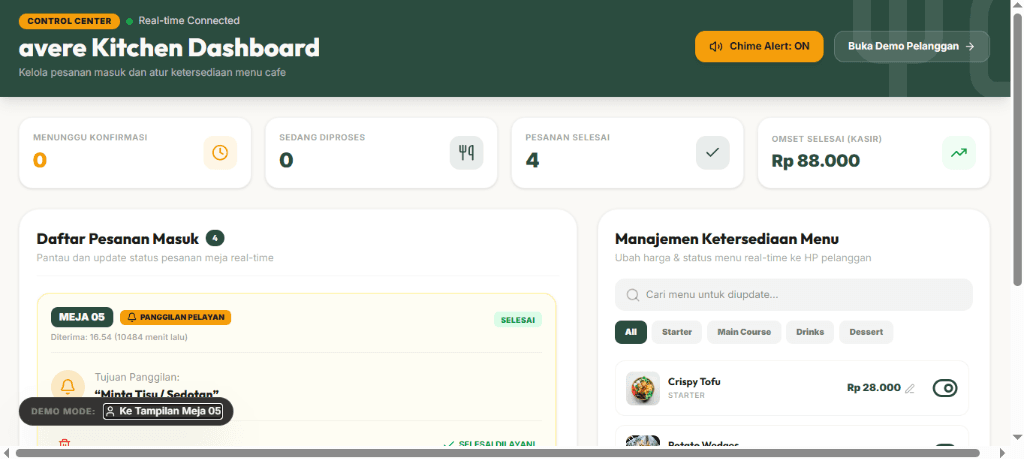Click the Rp 28.000 Crispy Tofu price

pos(874,388)
